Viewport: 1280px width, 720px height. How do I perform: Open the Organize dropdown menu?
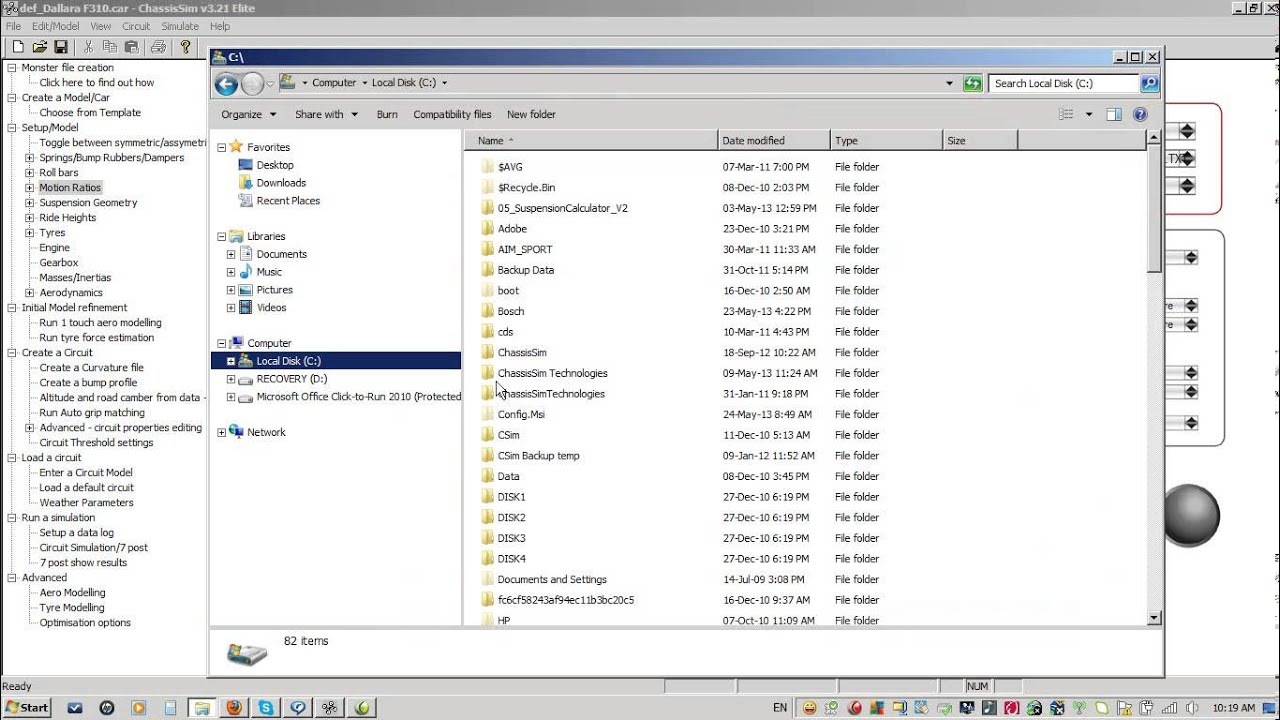coord(248,114)
